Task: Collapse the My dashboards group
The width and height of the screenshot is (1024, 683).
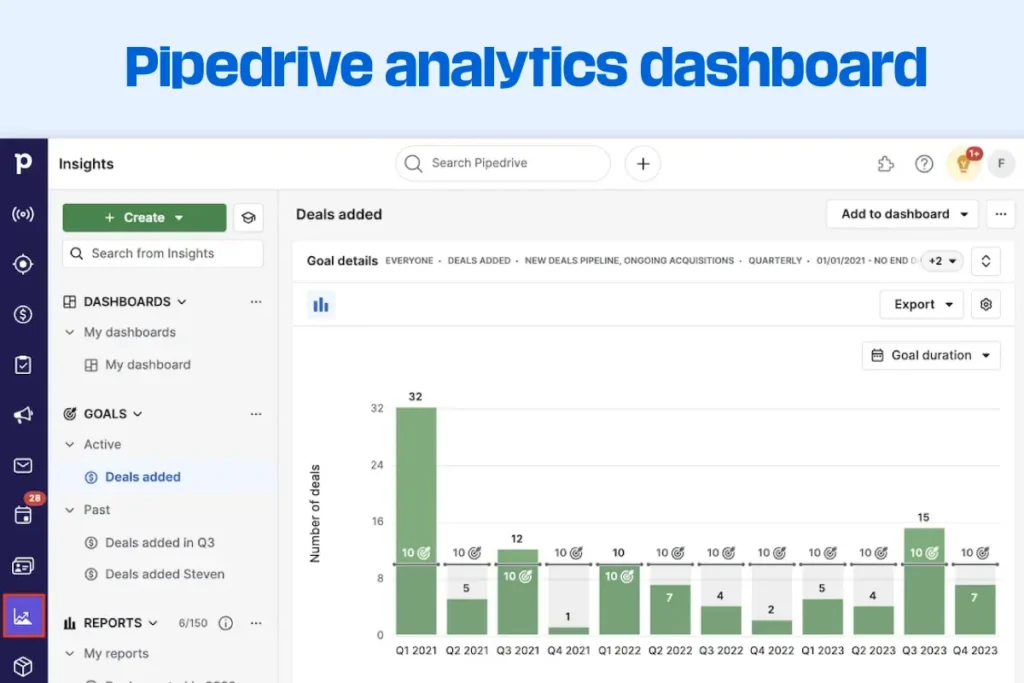Action: pyautogui.click(x=70, y=332)
